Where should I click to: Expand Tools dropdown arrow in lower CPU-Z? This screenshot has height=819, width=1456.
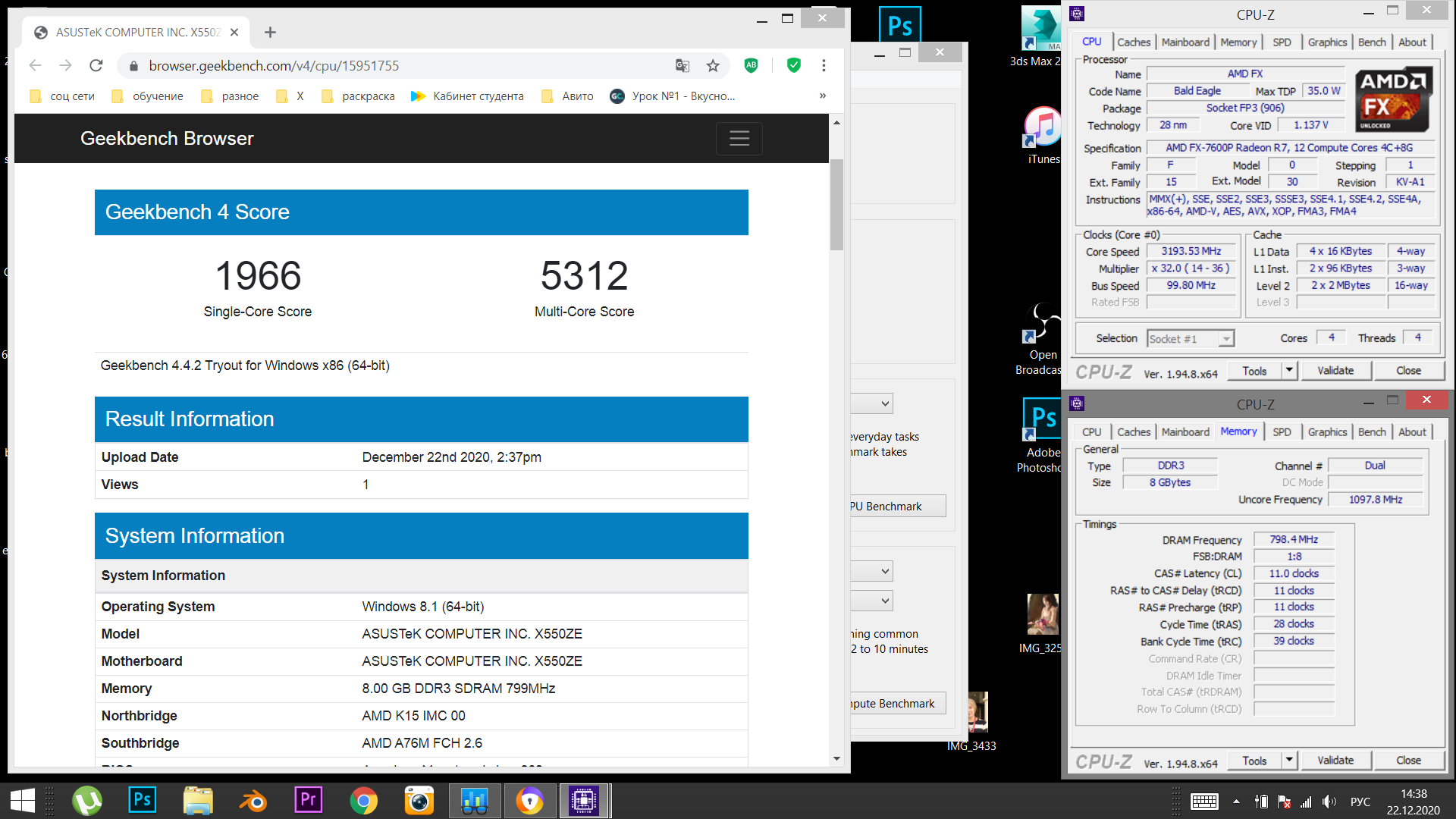1289,761
